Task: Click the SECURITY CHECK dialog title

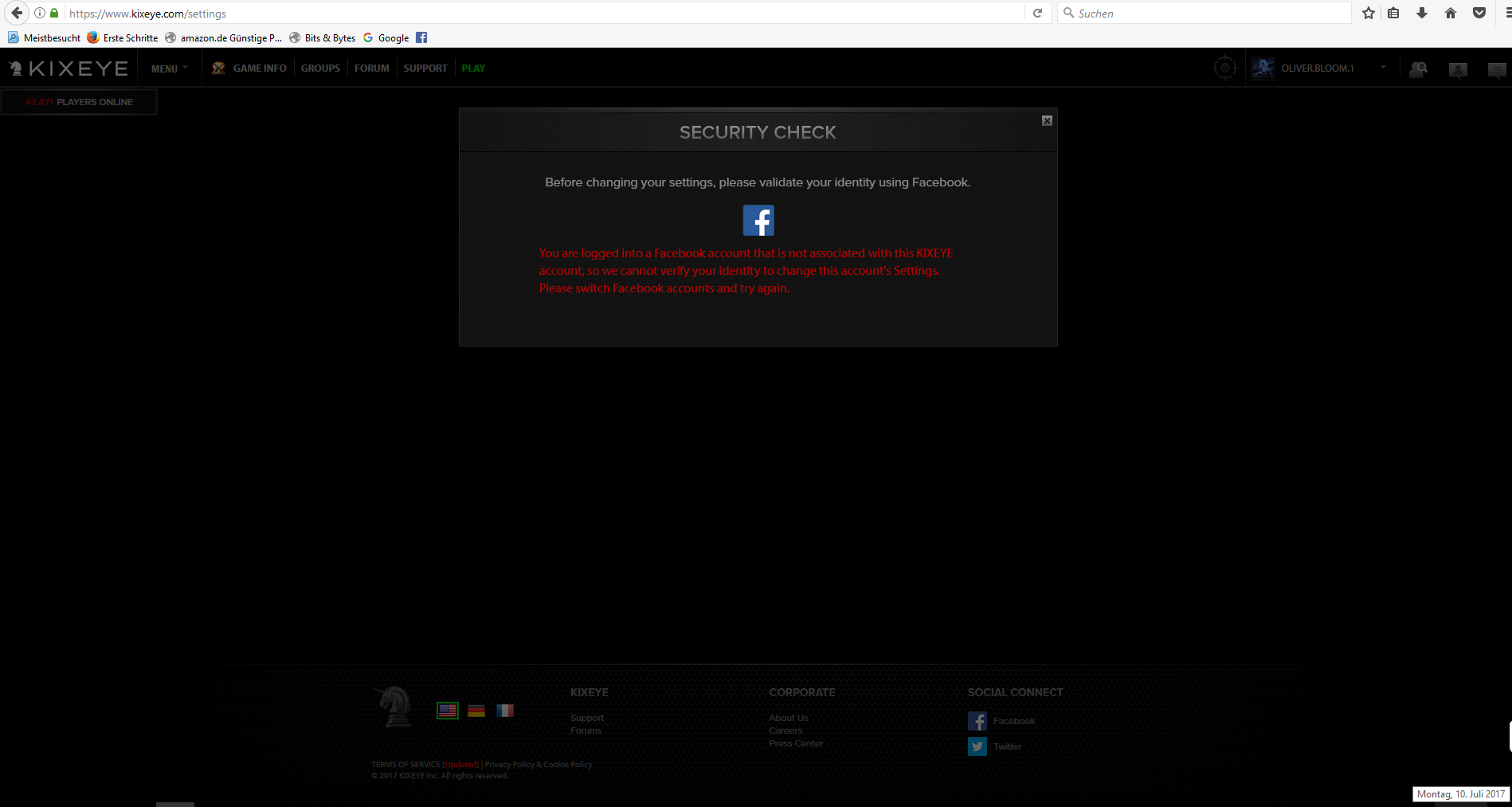Action: point(758,132)
